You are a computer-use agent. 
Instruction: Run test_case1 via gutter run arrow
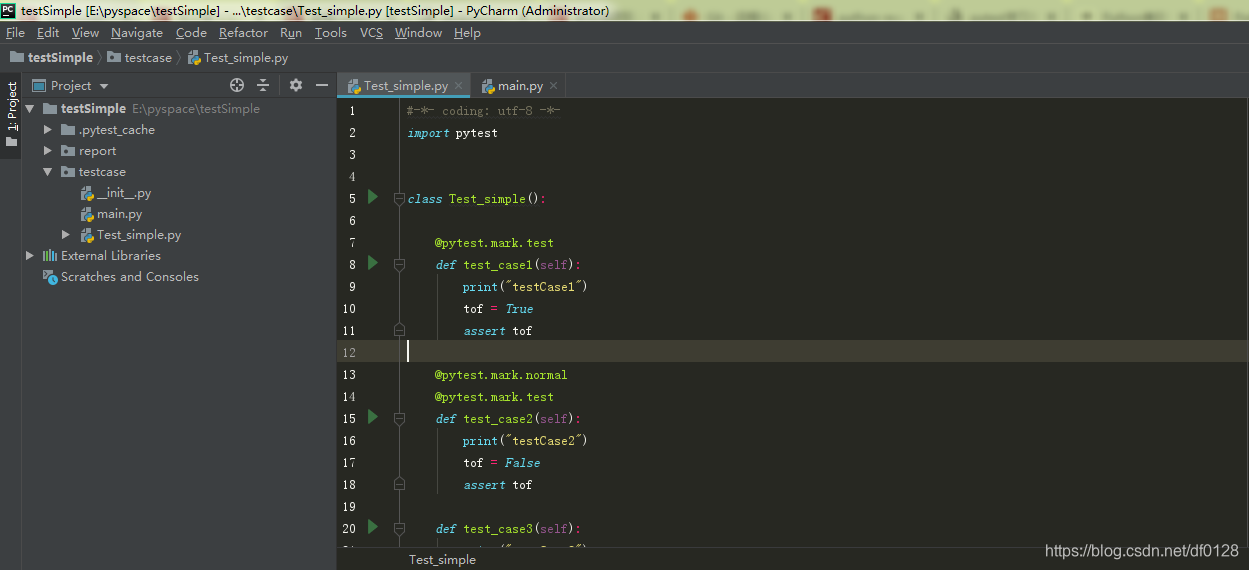pos(373,263)
